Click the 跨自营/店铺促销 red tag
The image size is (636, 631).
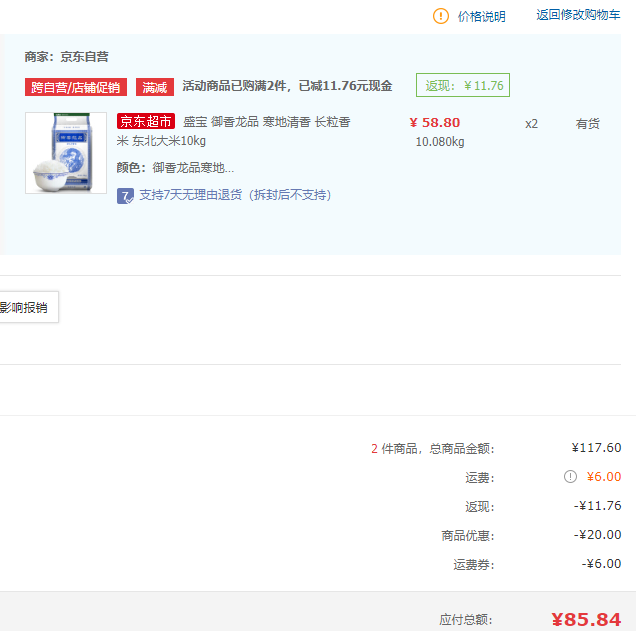(76, 87)
